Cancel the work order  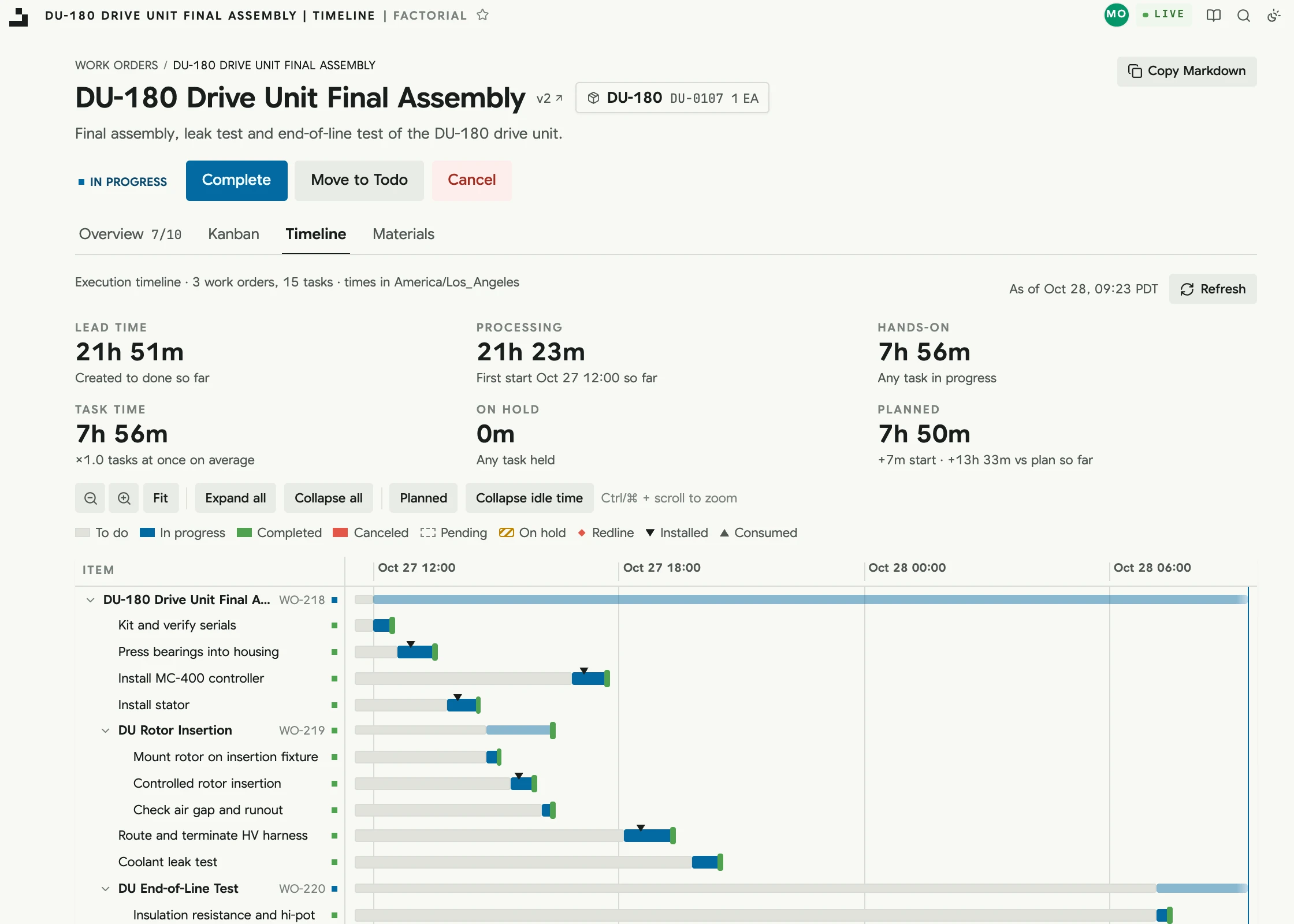[471, 180]
